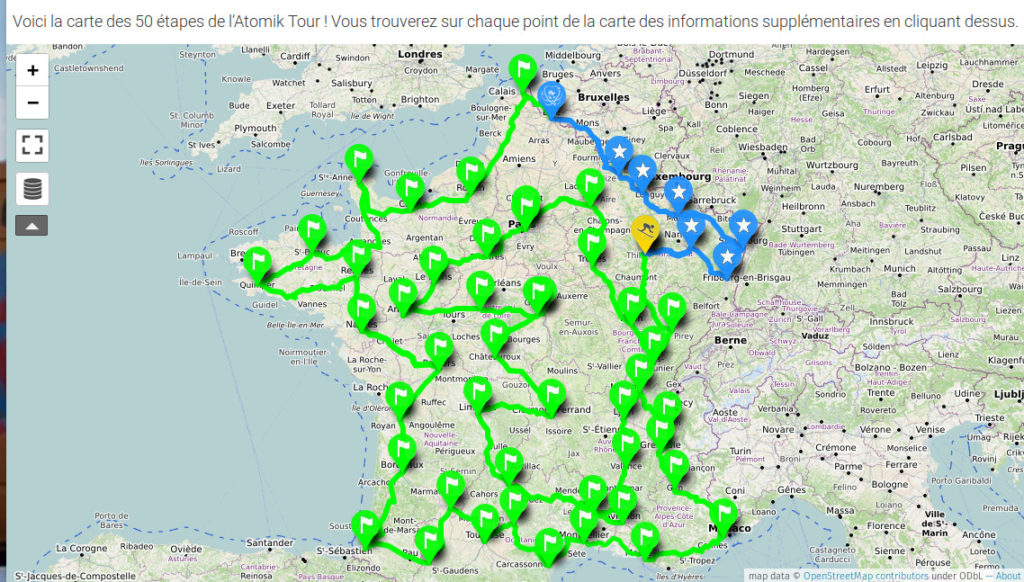Zoom in on the map

33,71
